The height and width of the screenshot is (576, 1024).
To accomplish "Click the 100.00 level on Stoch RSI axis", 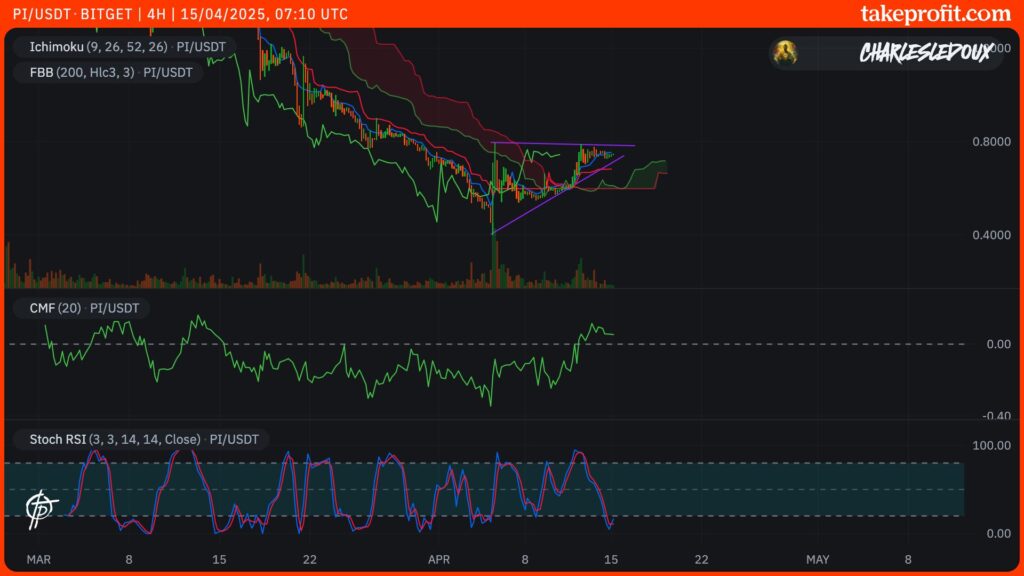I will point(990,444).
